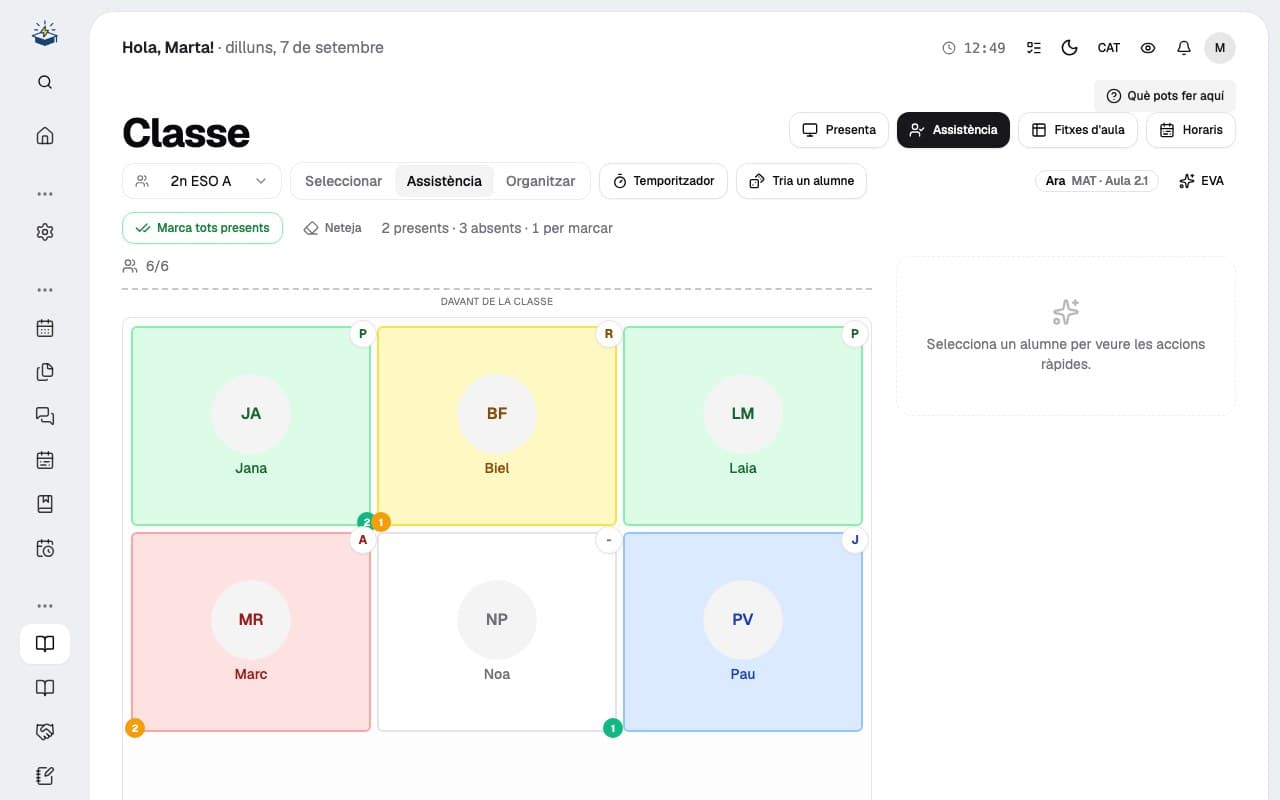Open the calendar icon in sidebar
1280x800 pixels.
coord(45,328)
